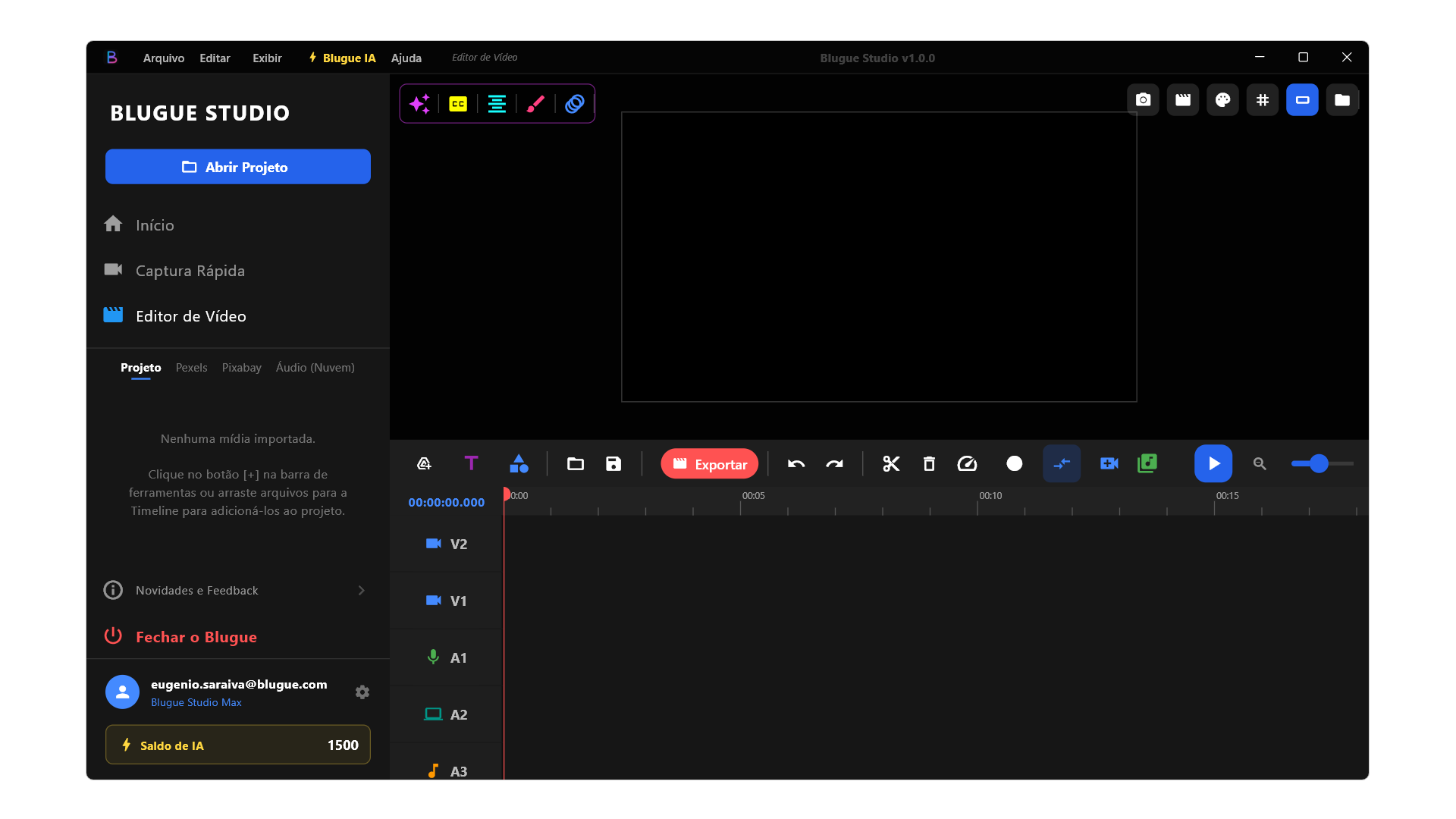Screen dimensions: 1456x819
Task: Toggle the grid hash overlay
Action: tap(1263, 100)
